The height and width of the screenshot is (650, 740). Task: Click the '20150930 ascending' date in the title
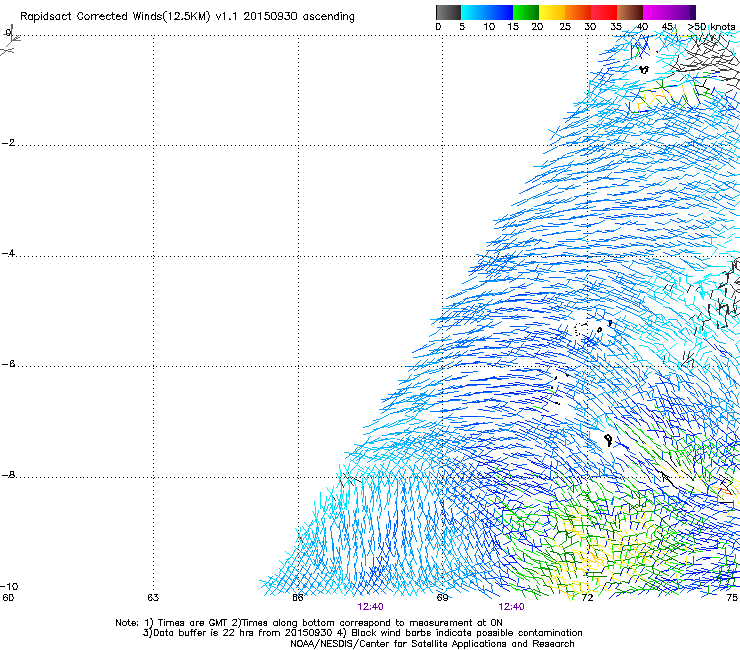pyautogui.click(x=299, y=17)
